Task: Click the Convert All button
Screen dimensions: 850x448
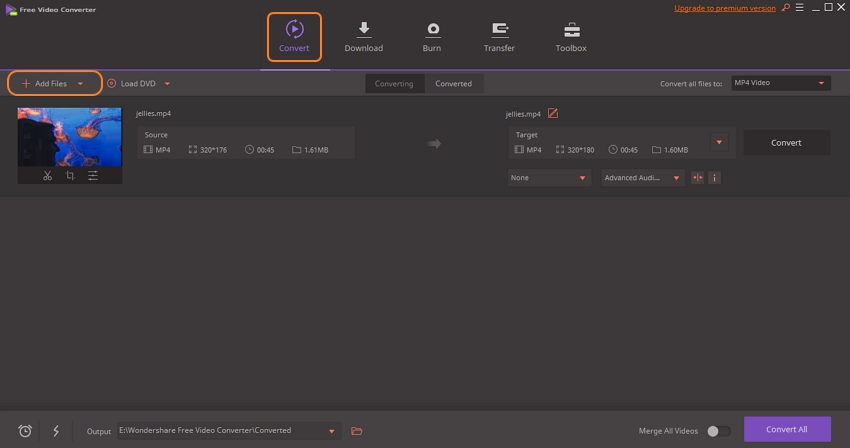Action: pos(787,430)
